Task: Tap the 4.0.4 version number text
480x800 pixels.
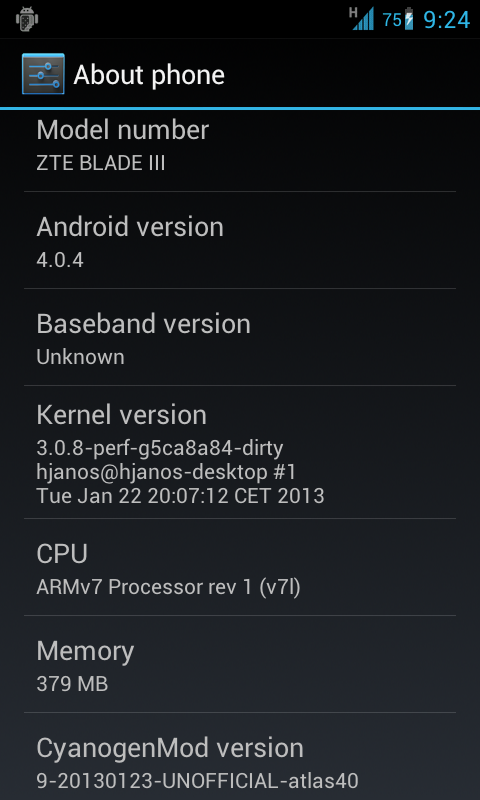Action: 60,260
